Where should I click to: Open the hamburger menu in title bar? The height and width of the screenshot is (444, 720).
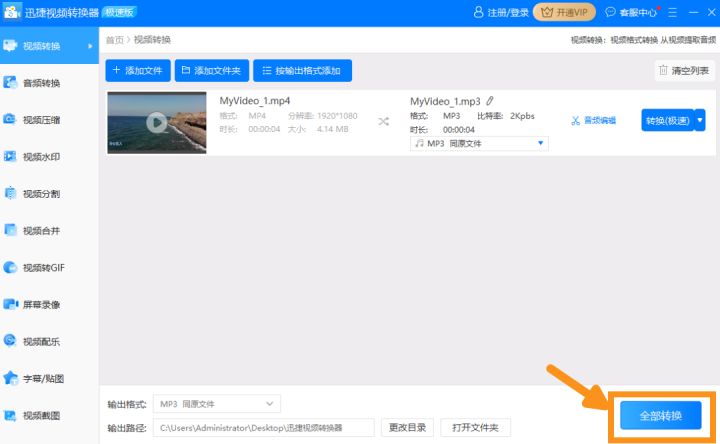click(672, 12)
